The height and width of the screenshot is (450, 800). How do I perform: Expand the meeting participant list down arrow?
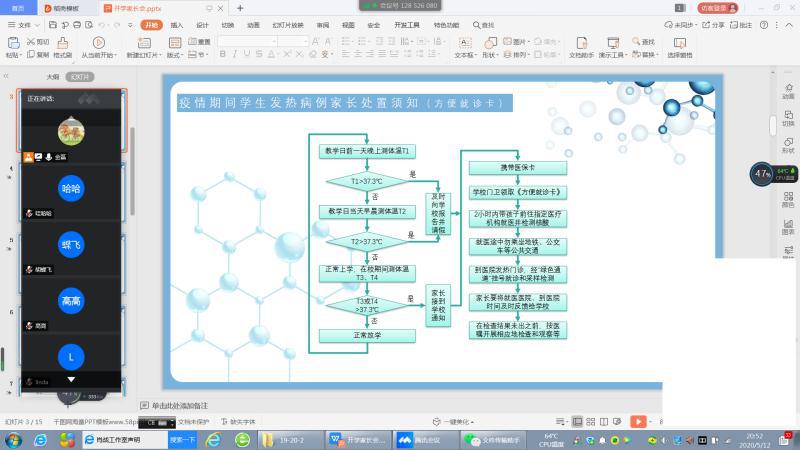pos(70,379)
